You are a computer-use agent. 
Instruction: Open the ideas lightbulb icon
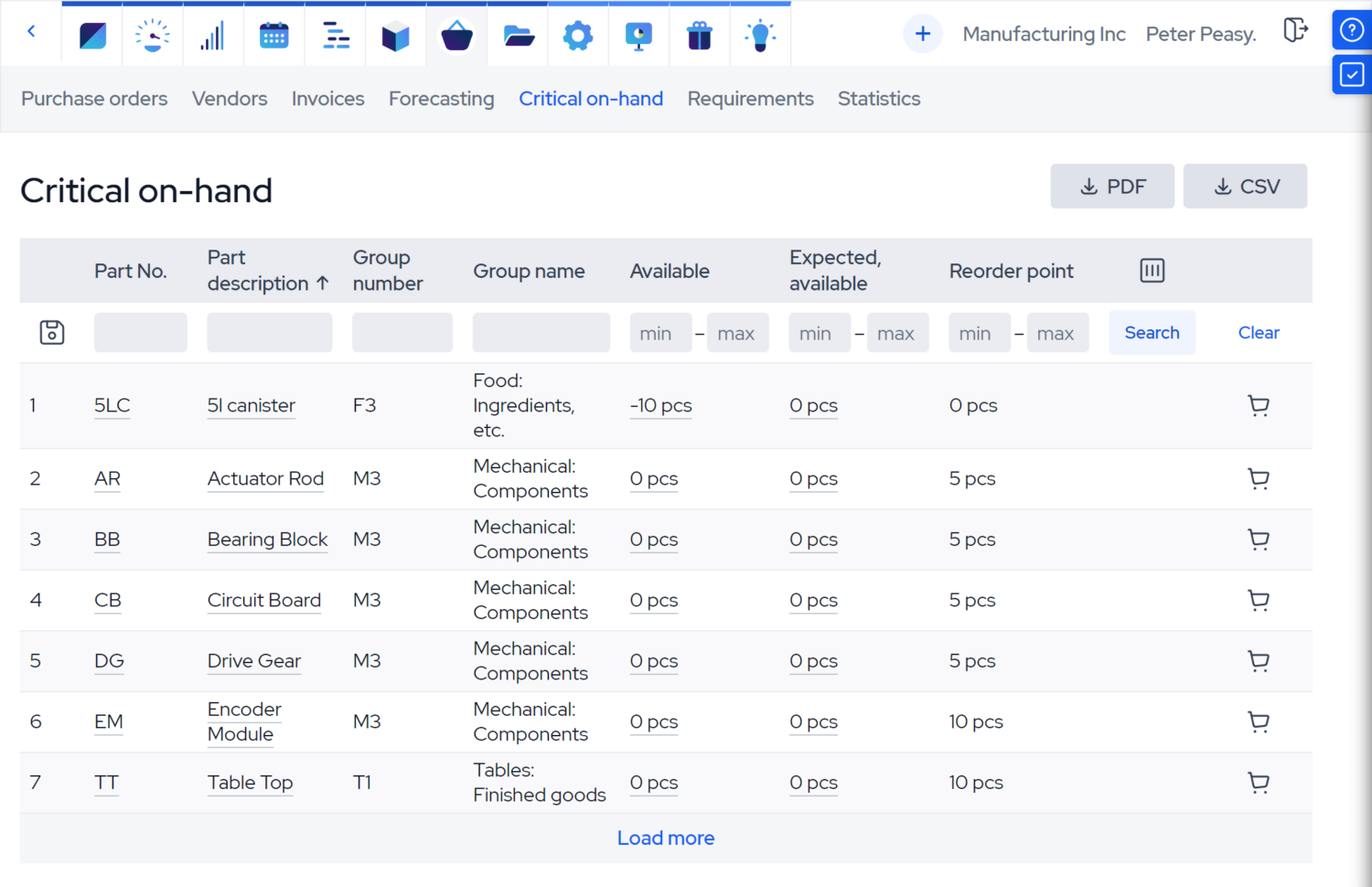pyautogui.click(x=760, y=34)
